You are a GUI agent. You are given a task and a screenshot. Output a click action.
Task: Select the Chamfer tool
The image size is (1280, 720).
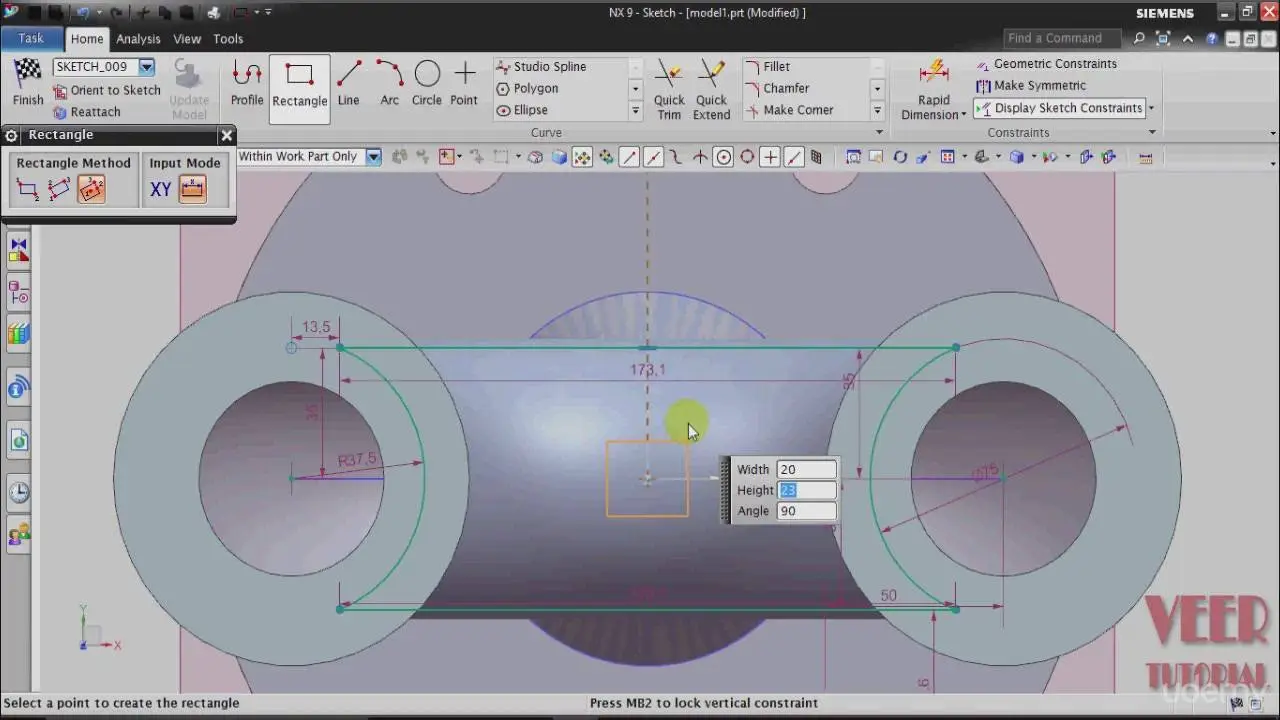pyautogui.click(x=776, y=88)
